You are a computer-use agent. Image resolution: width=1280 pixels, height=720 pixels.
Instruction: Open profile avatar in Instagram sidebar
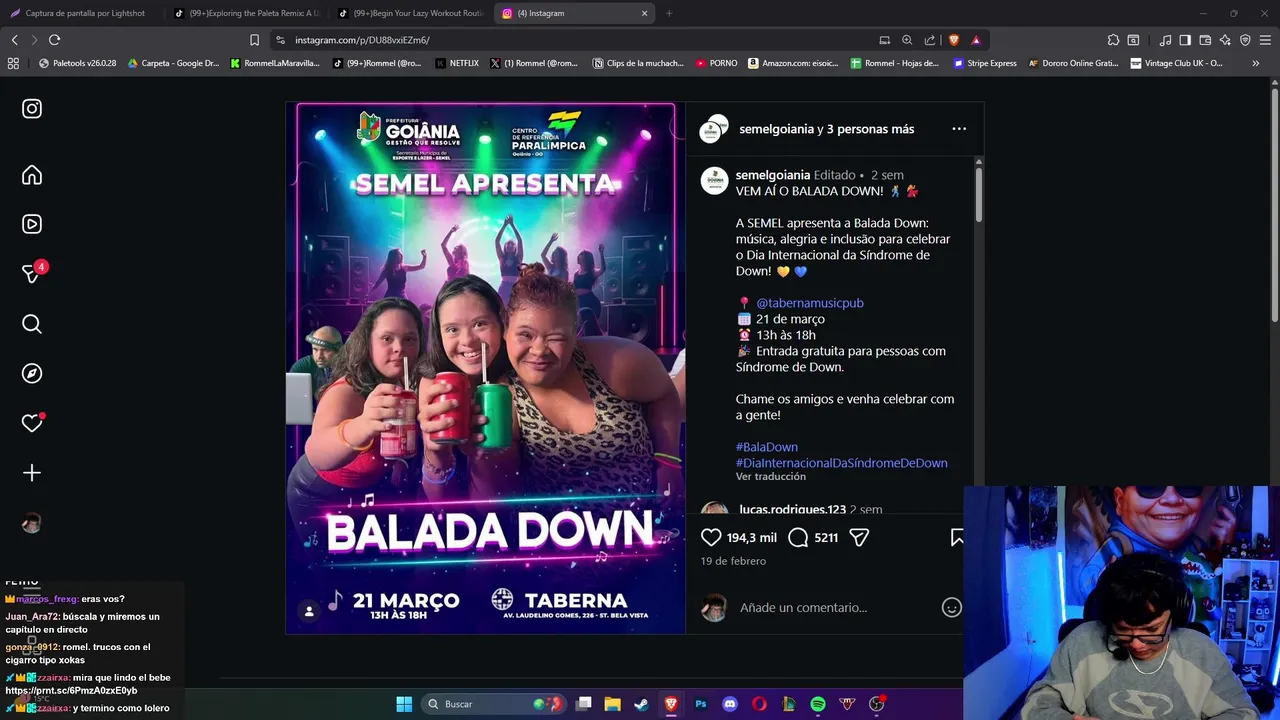click(32, 523)
